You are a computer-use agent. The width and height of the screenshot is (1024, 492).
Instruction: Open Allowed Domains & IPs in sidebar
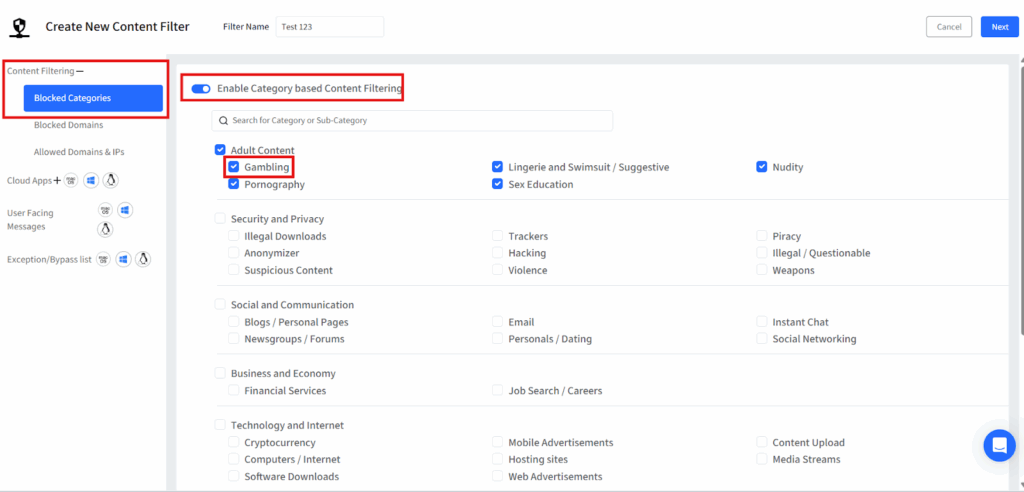79,152
